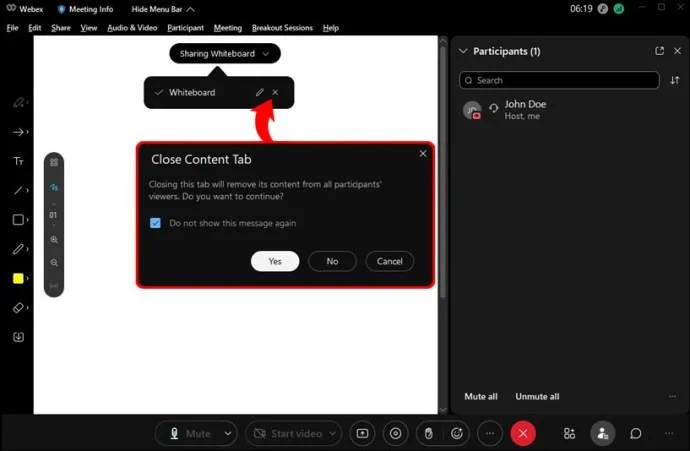Uncheck Do not show this message again

pos(155,223)
